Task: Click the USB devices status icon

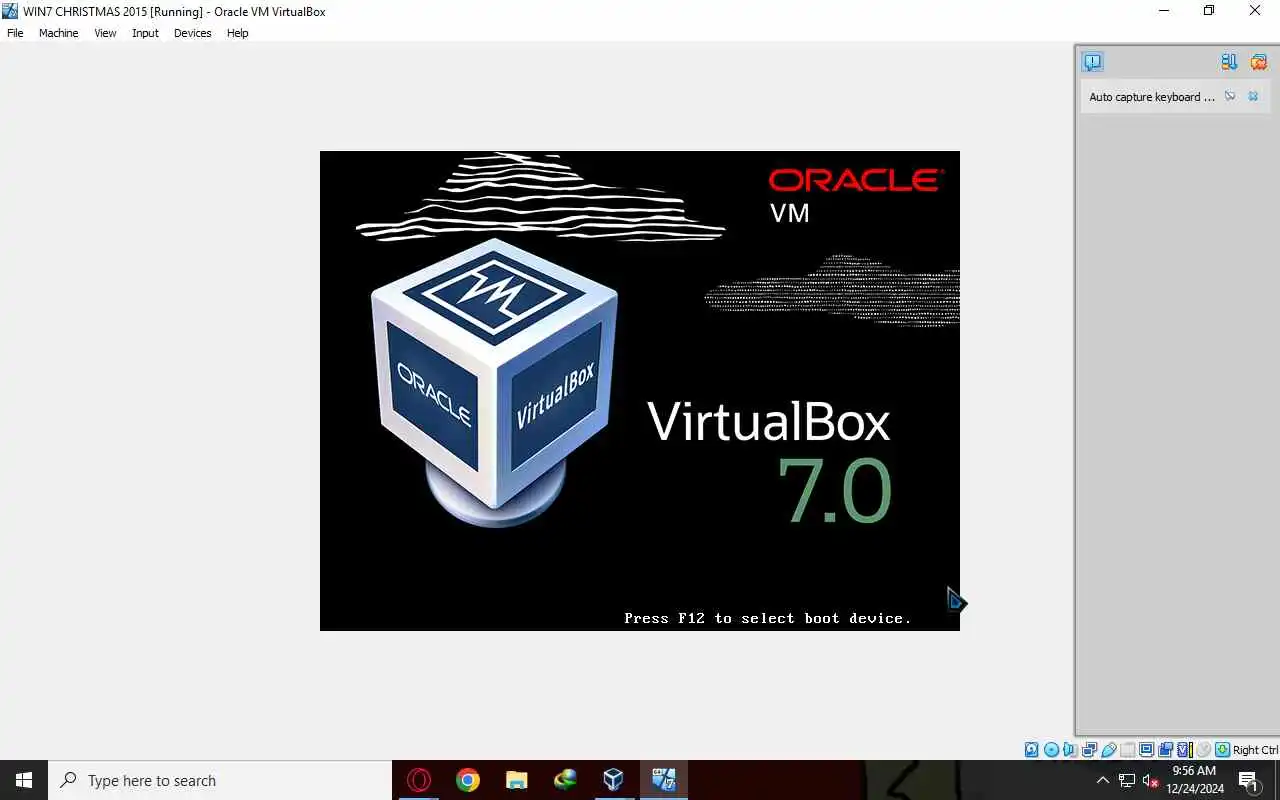Action: 1108,750
